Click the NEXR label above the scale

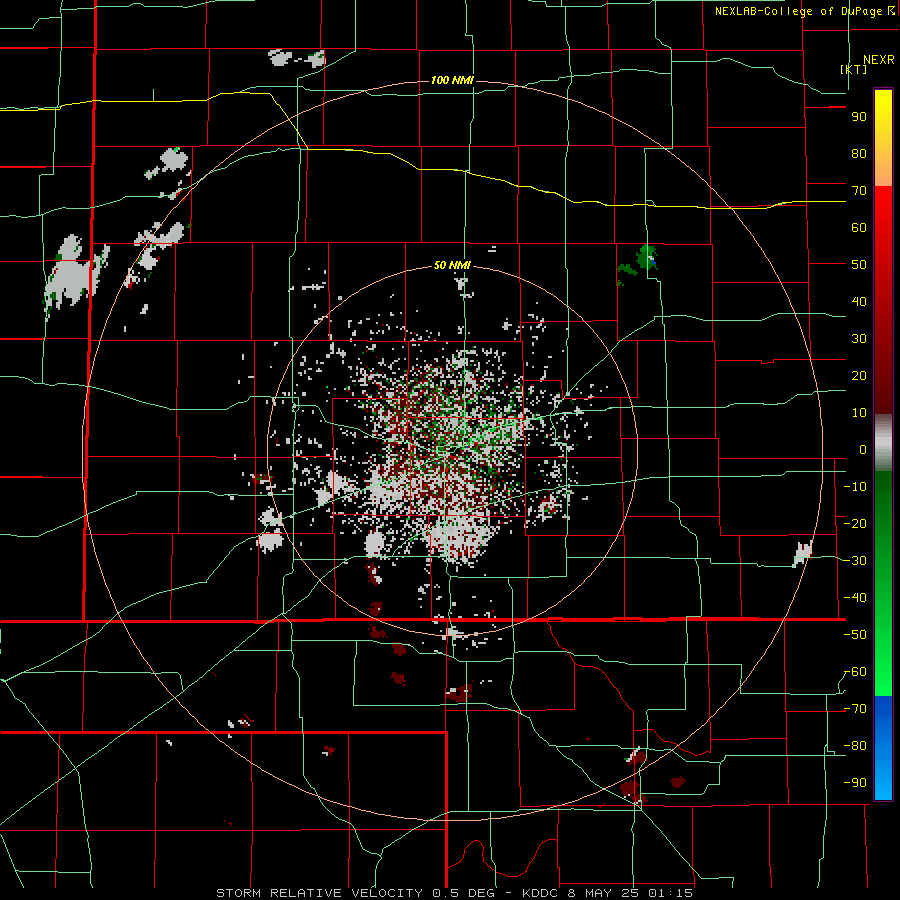pyautogui.click(x=878, y=60)
